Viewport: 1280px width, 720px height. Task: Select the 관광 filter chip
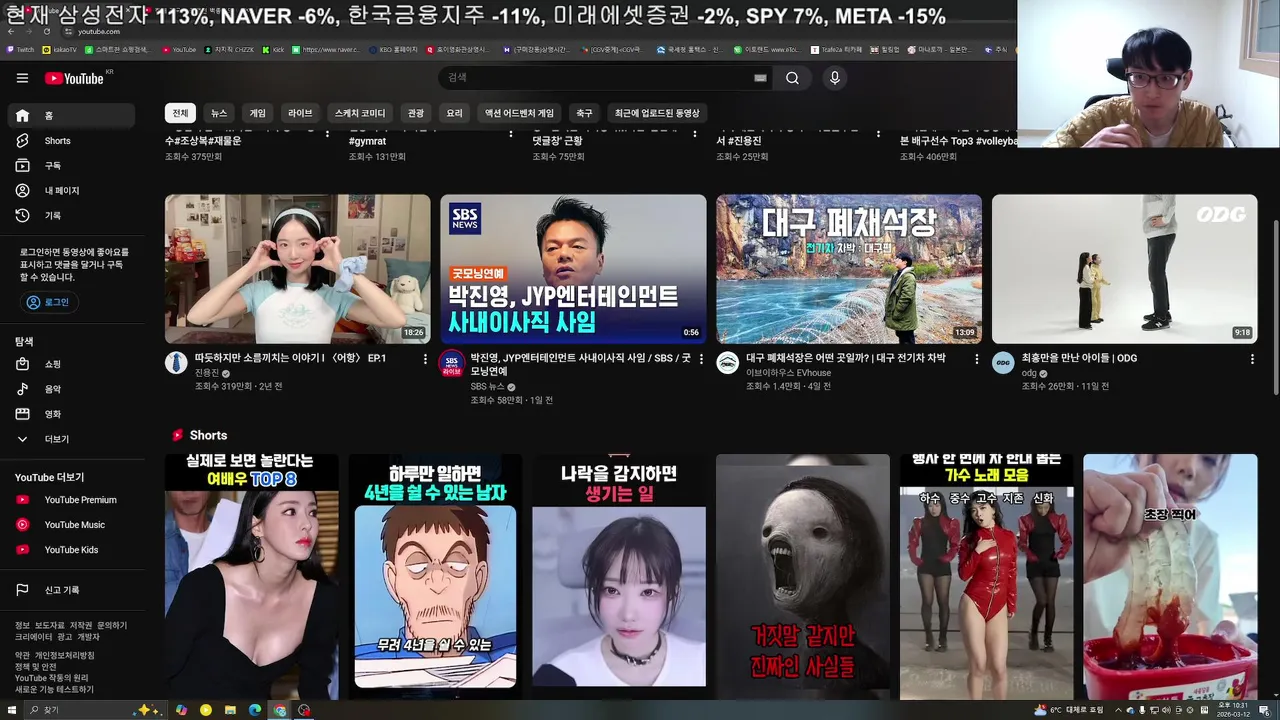click(x=416, y=113)
